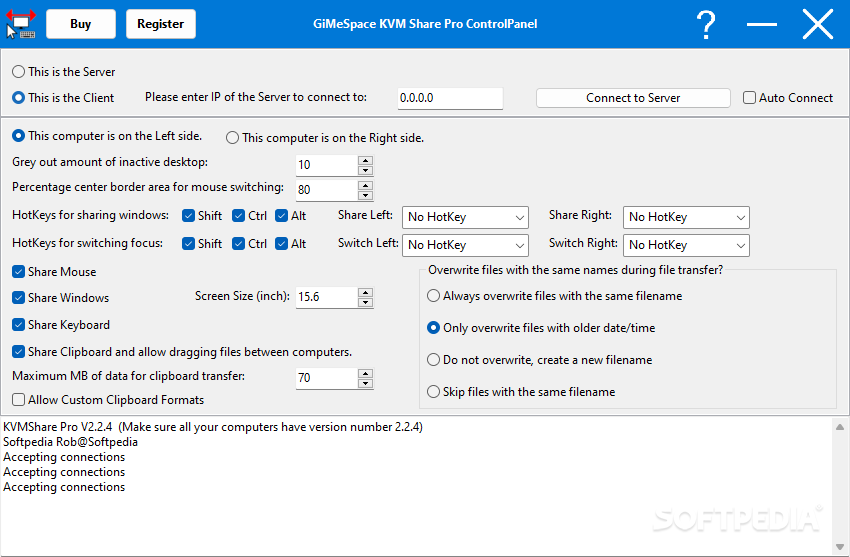
Task: Click the 'KVMShare Pro V2.2.4' log line
Action: pyautogui.click(x=212, y=427)
